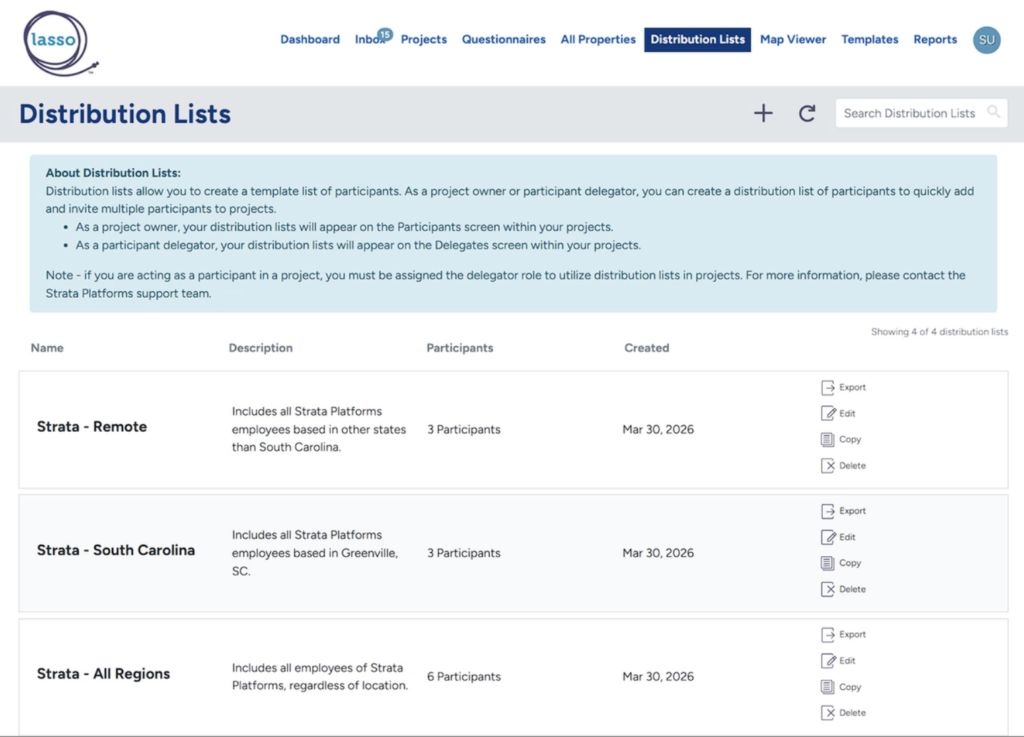Click 'Showing 4 of 4 distribution lists' text
The width and height of the screenshot is (1024, 737).
(939, 332)
